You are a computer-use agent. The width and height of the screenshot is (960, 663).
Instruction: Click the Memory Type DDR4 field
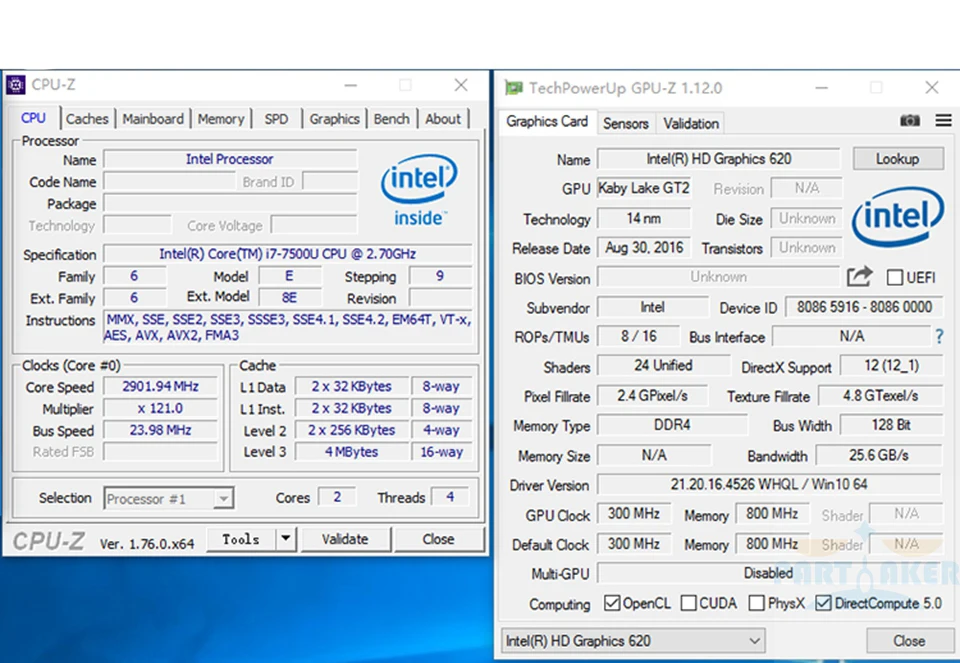(x=672, y=425)
